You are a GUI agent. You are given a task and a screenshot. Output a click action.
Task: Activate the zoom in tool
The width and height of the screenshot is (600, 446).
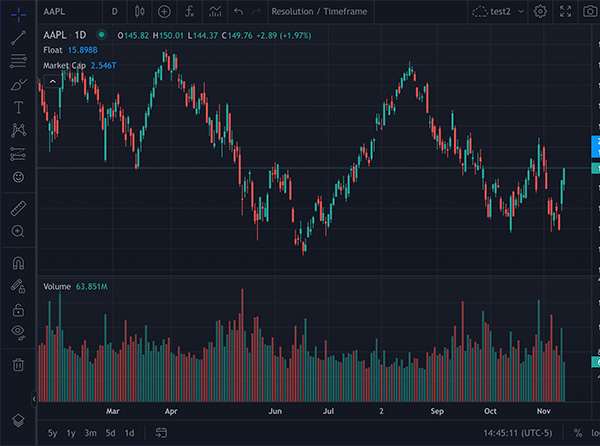tap(18, 232)
